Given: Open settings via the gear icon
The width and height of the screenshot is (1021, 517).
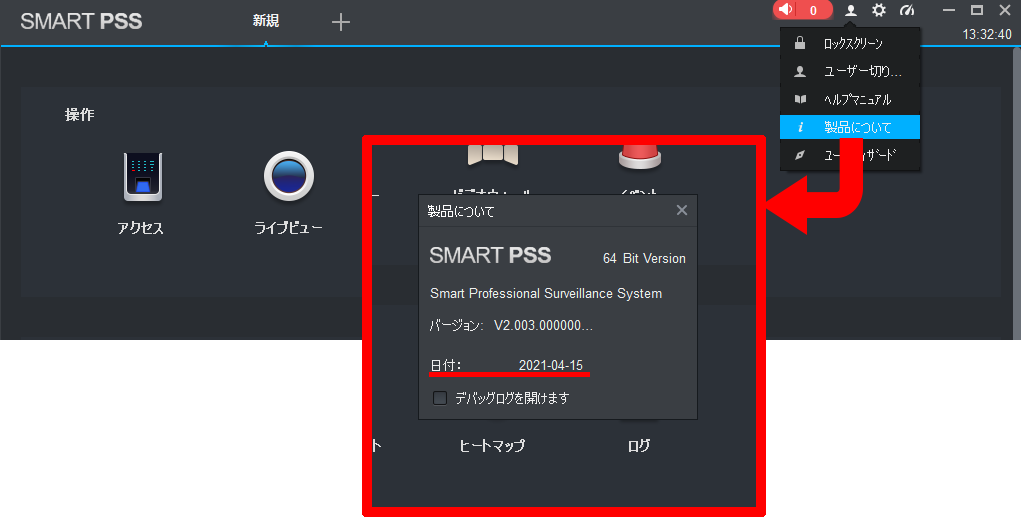Looking at the screenshot, I should coord(879,10).
